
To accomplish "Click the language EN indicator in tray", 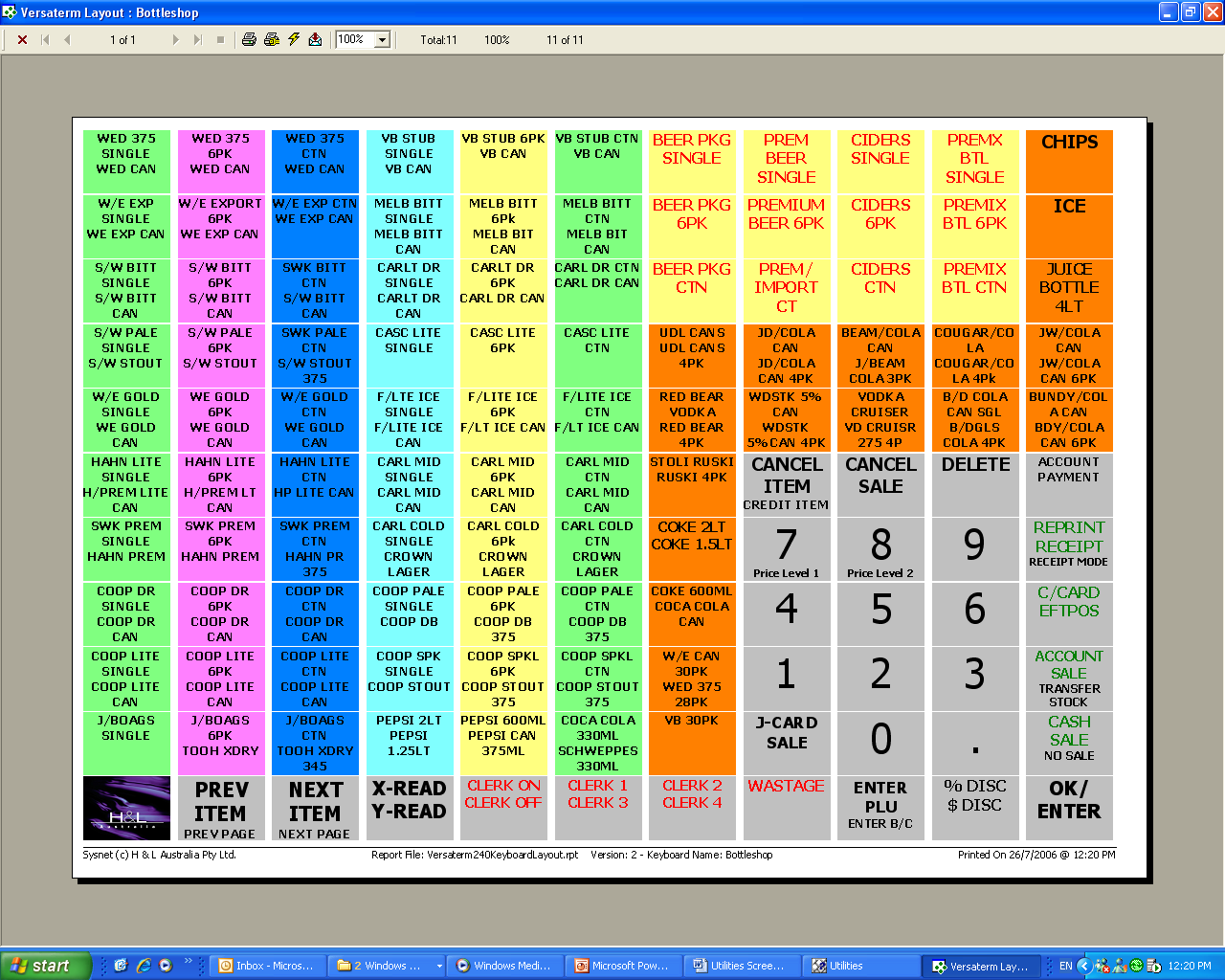I will (x=1065, y=966).
